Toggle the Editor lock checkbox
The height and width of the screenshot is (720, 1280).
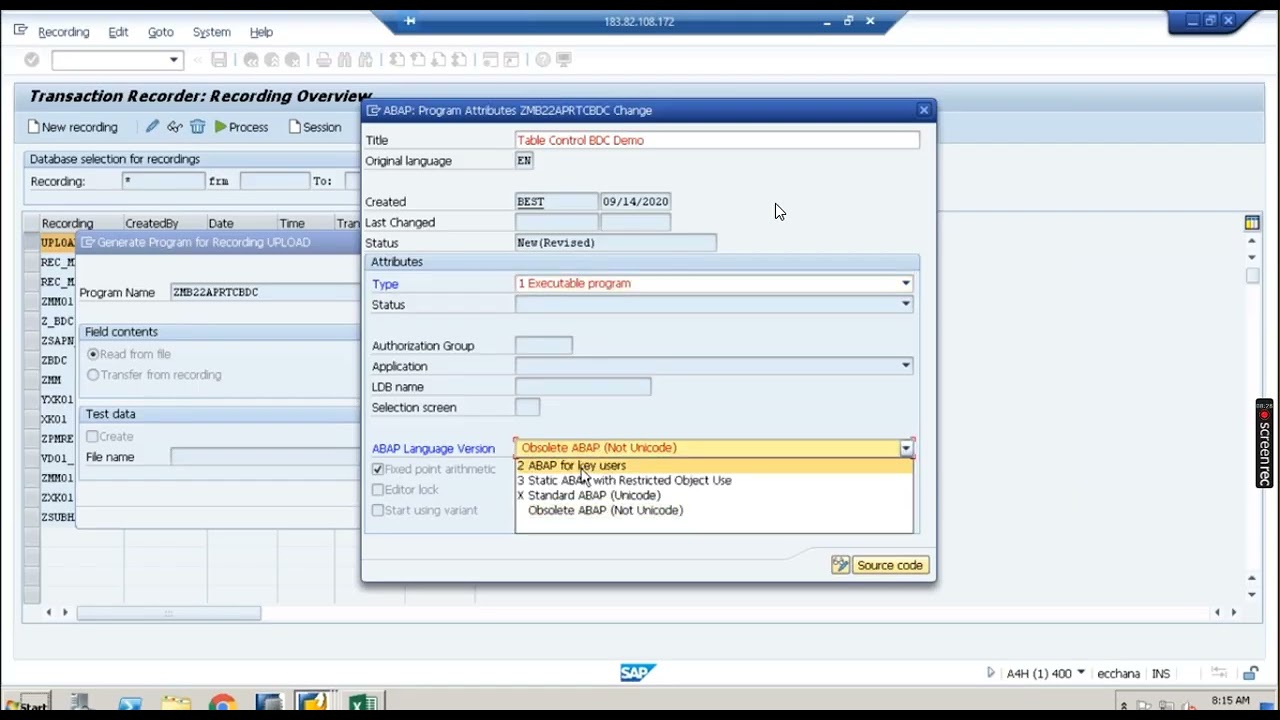[x=378, y=489]
